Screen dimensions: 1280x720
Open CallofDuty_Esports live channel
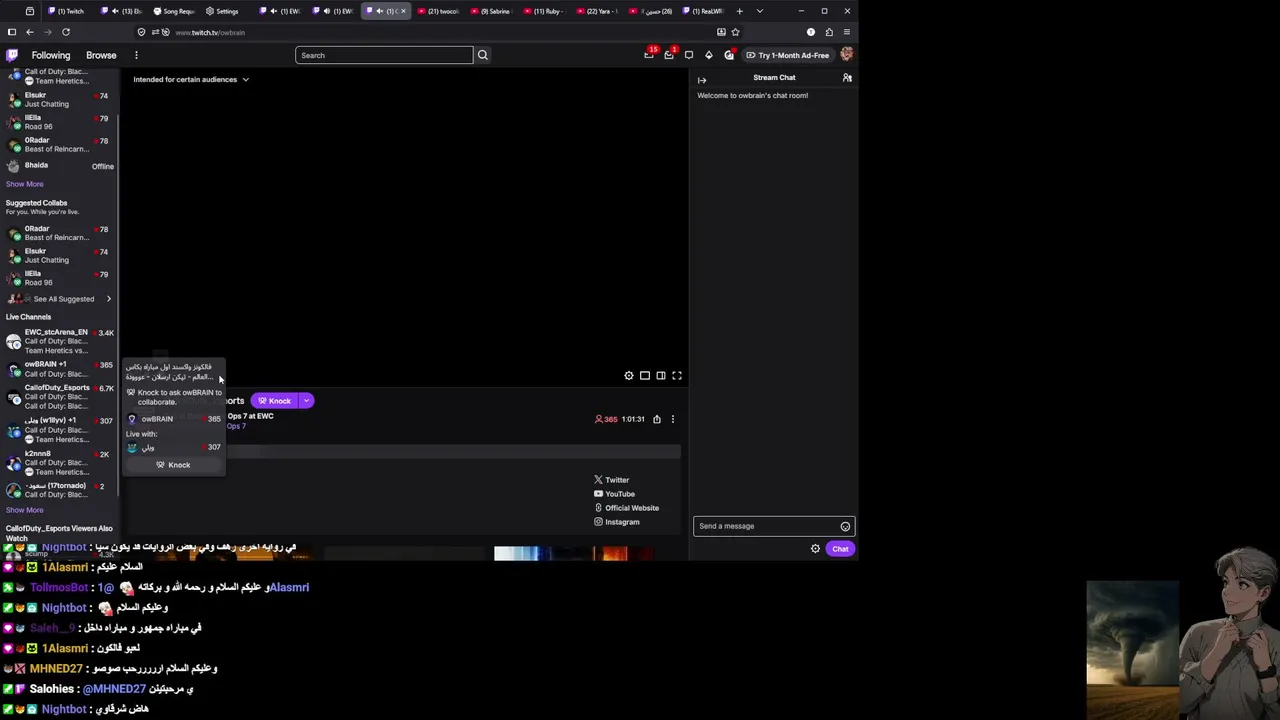tap(60, 397)
